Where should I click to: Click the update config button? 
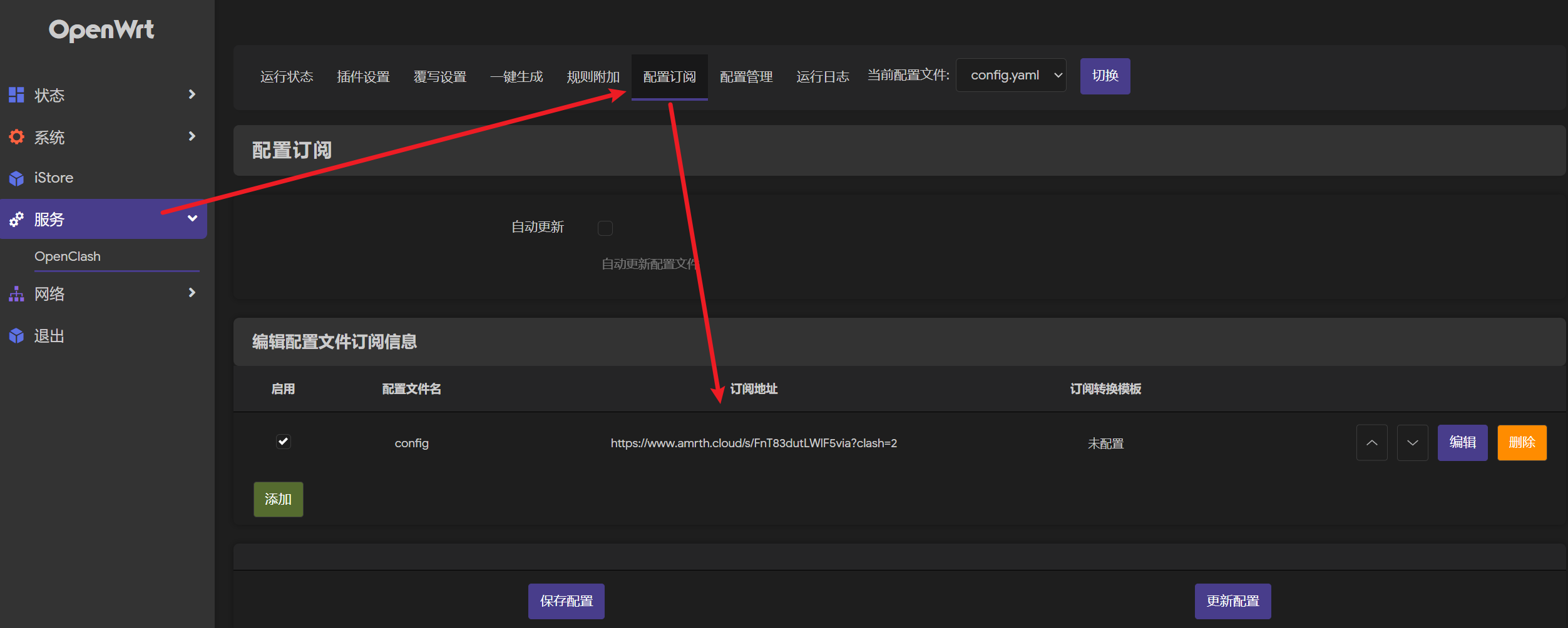tap(1232, 601)
